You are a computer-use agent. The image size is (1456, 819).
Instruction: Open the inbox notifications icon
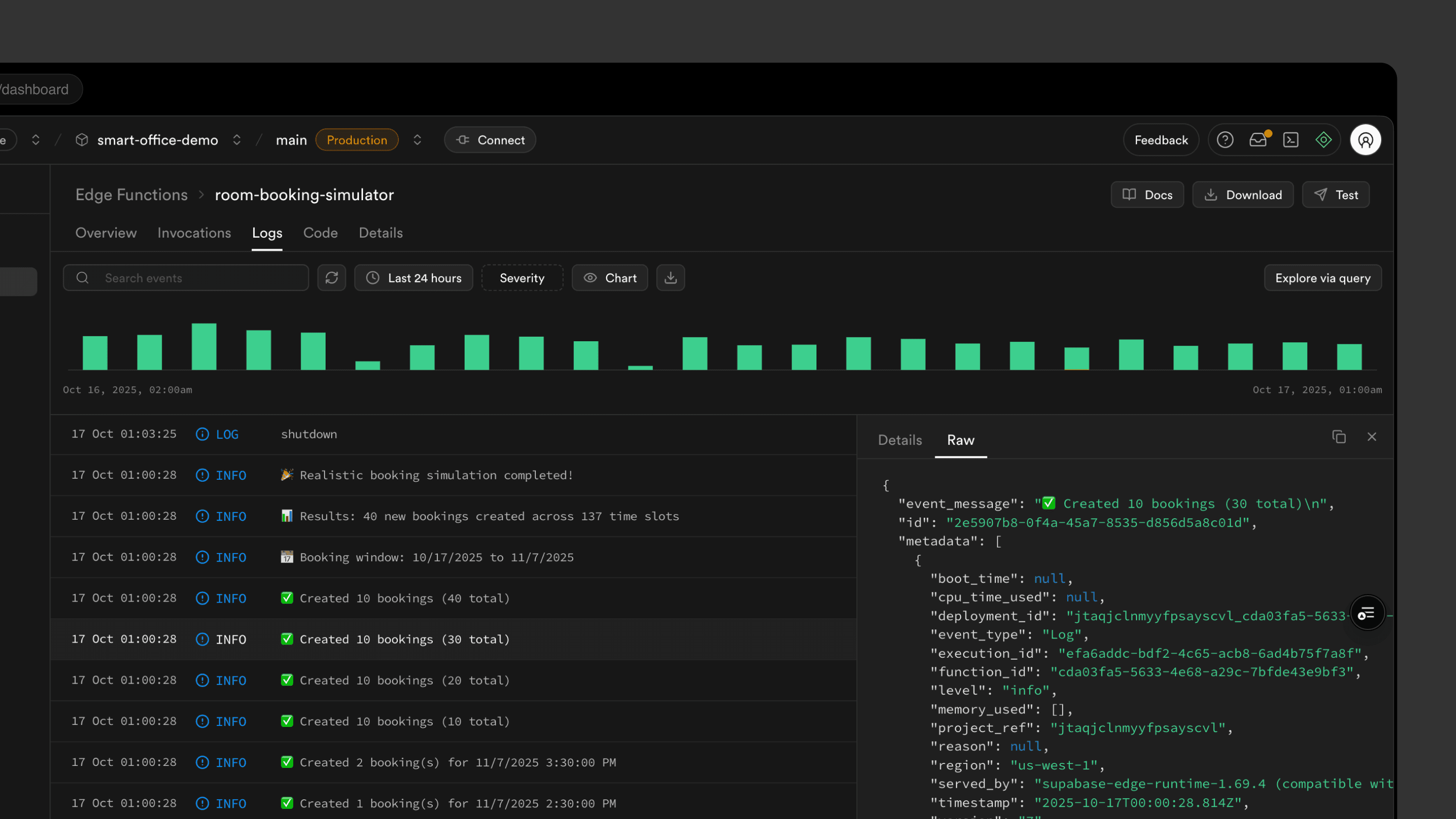pos(1258,140)
